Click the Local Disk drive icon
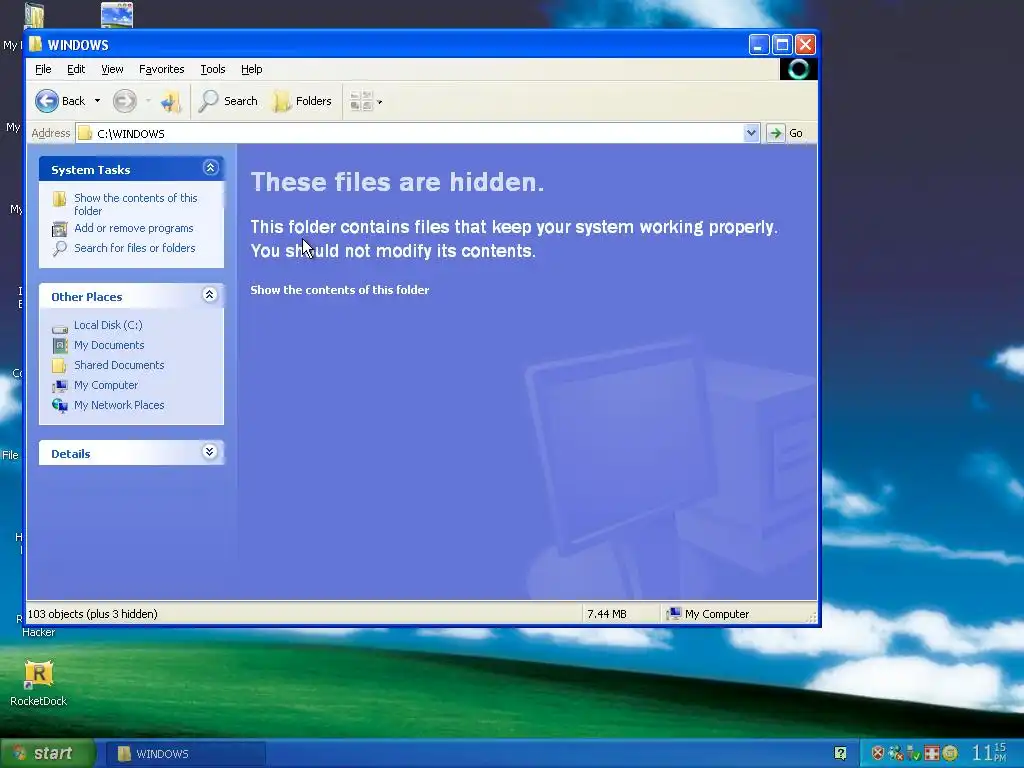1024x768 pixels. (x=59, y=327)
